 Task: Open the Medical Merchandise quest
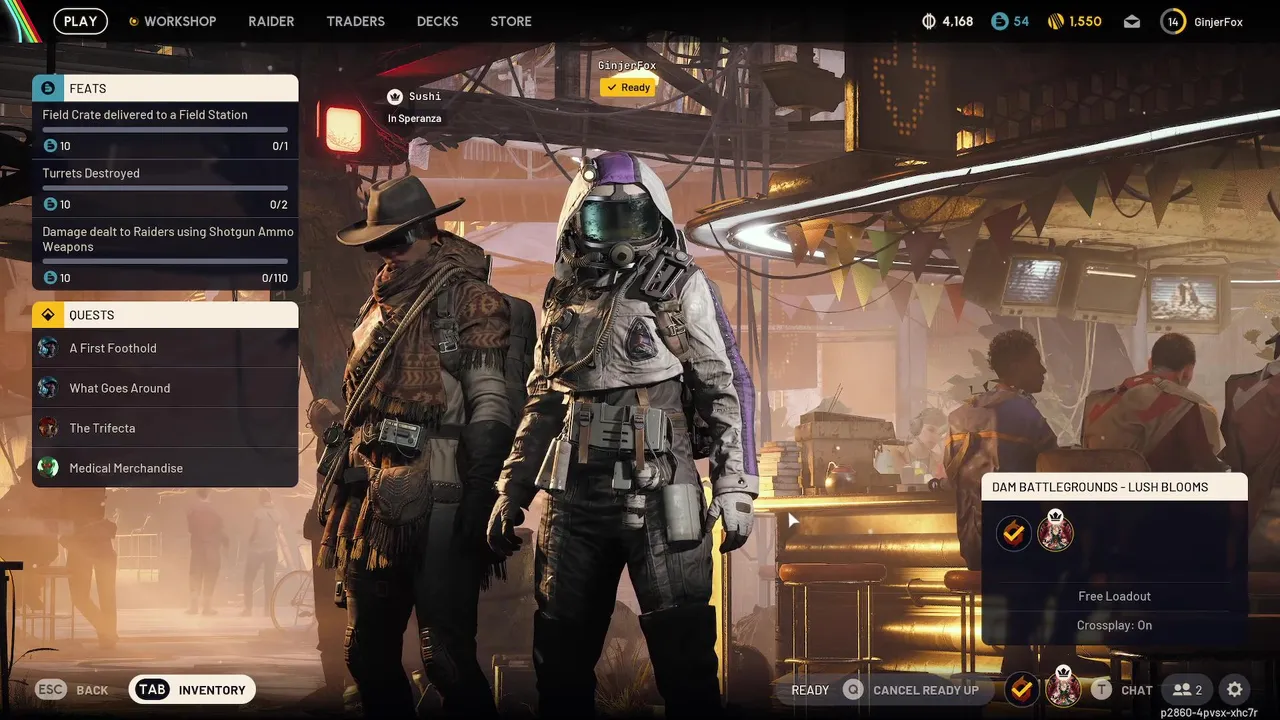pyautogui.click(x=165, y=468)
